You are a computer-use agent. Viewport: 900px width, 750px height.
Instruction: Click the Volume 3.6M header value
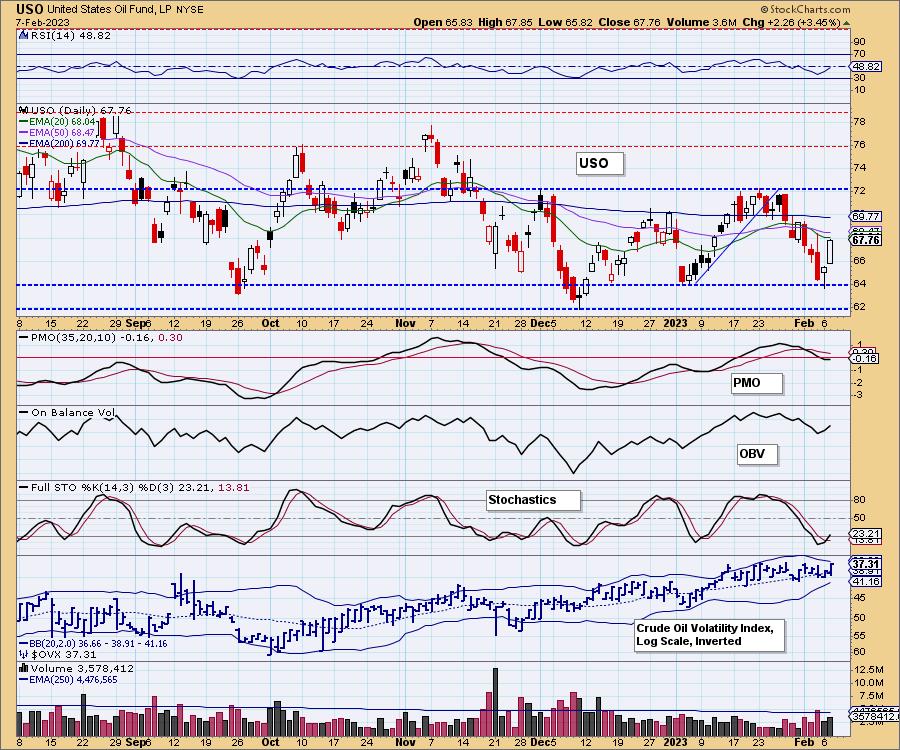[x=702, y=22]
